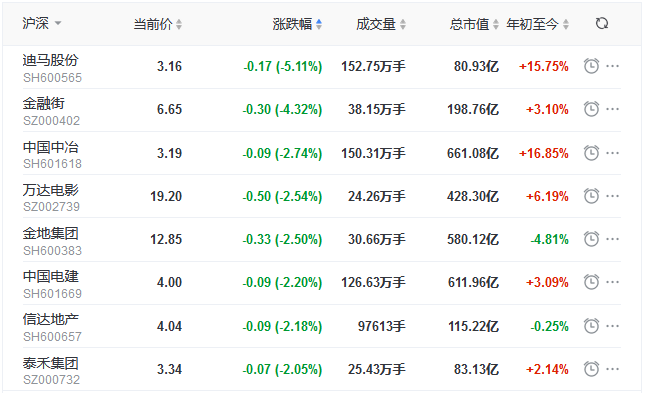Open more options for 中国电建

(x=613, y=282)
